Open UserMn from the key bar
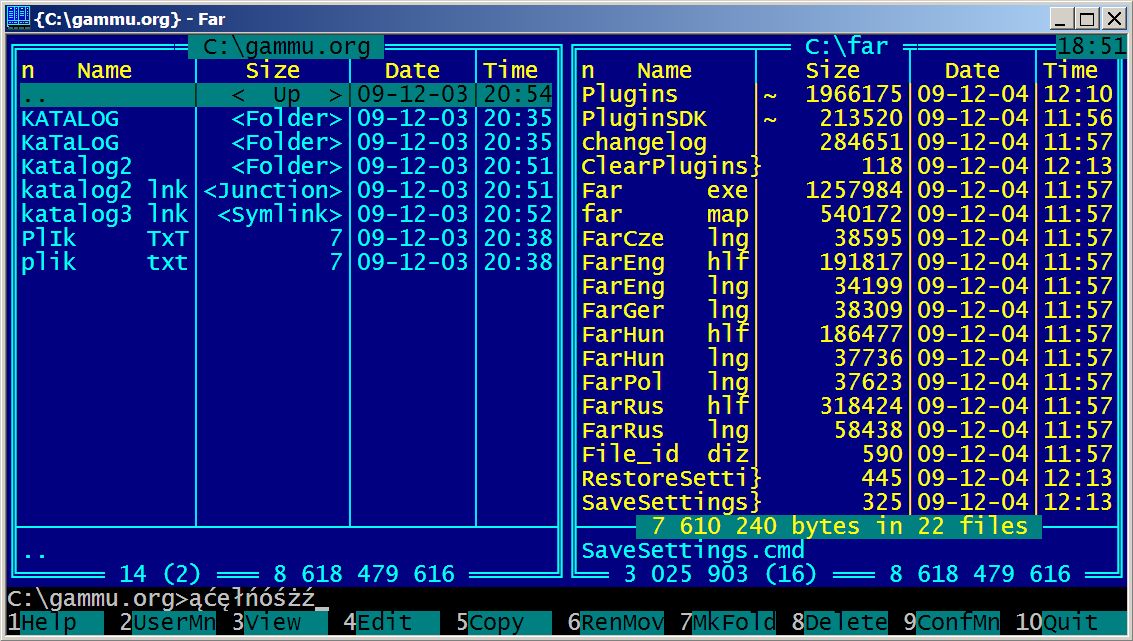The width and height of the screenshot is (1133, 641). coord(168,622)
